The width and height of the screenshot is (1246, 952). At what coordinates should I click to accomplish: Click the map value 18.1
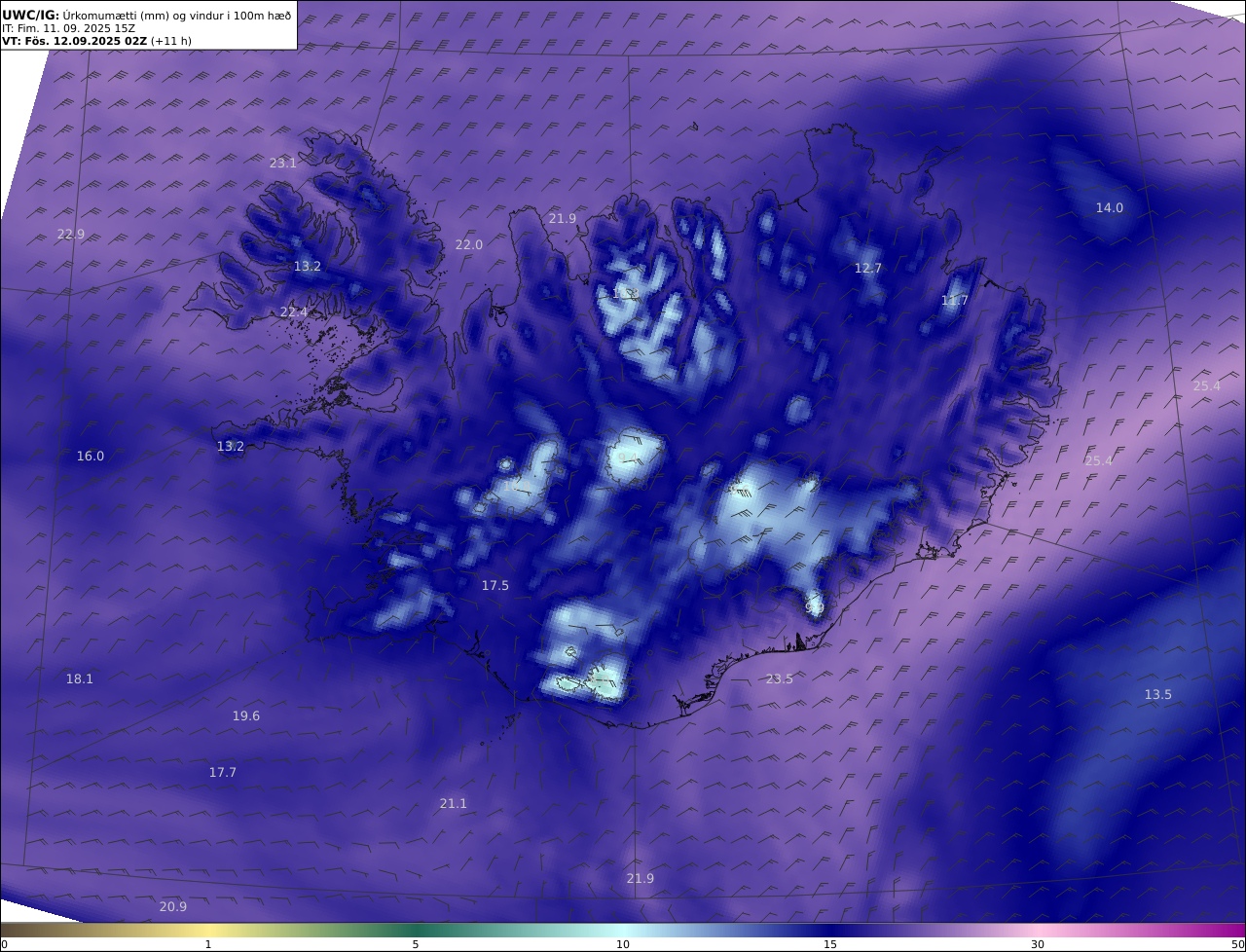coord(80,679)
